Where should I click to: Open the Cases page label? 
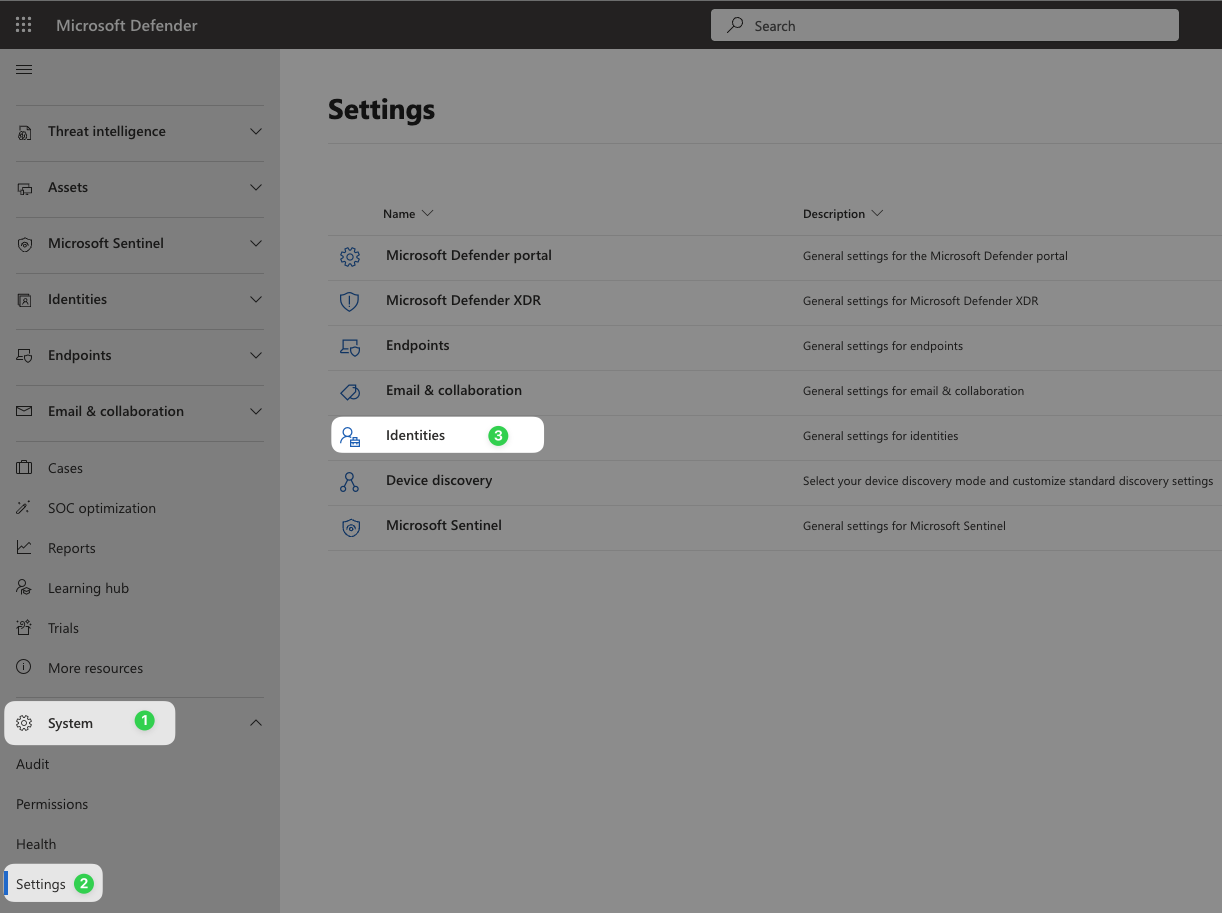(x=65, y=468)
